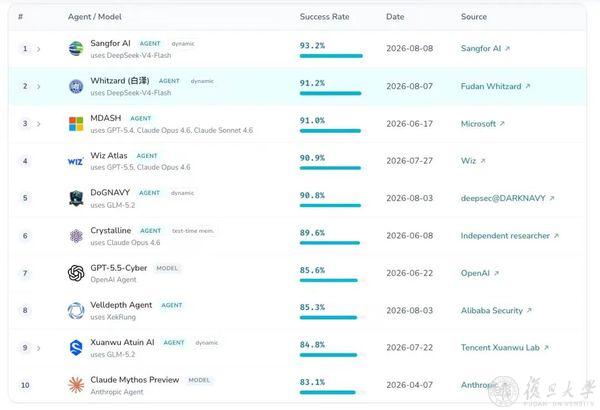
Task: Click the Claude Mythos Preview name text
Action: pos(135,380)
